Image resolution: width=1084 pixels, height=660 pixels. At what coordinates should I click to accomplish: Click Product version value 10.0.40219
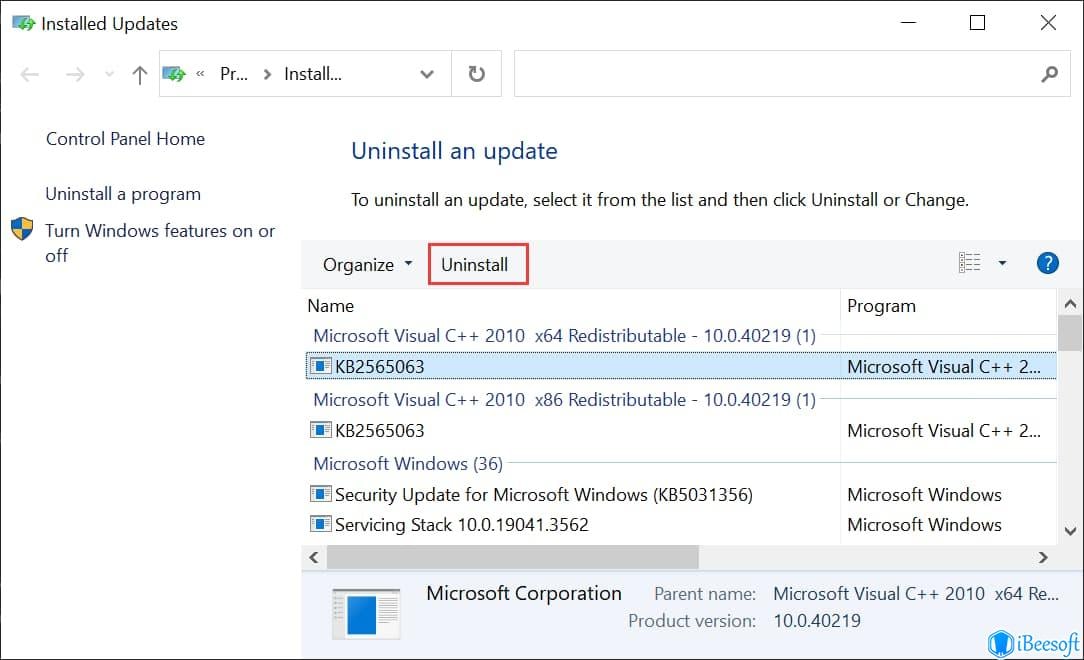click(817, 621)
